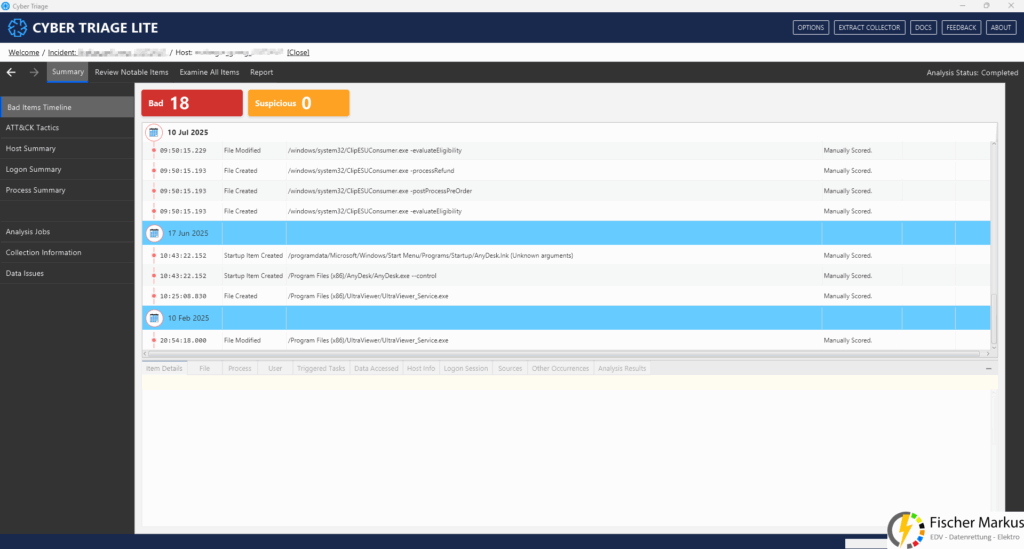The height and width of the screenshot is (549, 1024).
Task: Switch to Examine All Items tab
Action: click(209, 72)
